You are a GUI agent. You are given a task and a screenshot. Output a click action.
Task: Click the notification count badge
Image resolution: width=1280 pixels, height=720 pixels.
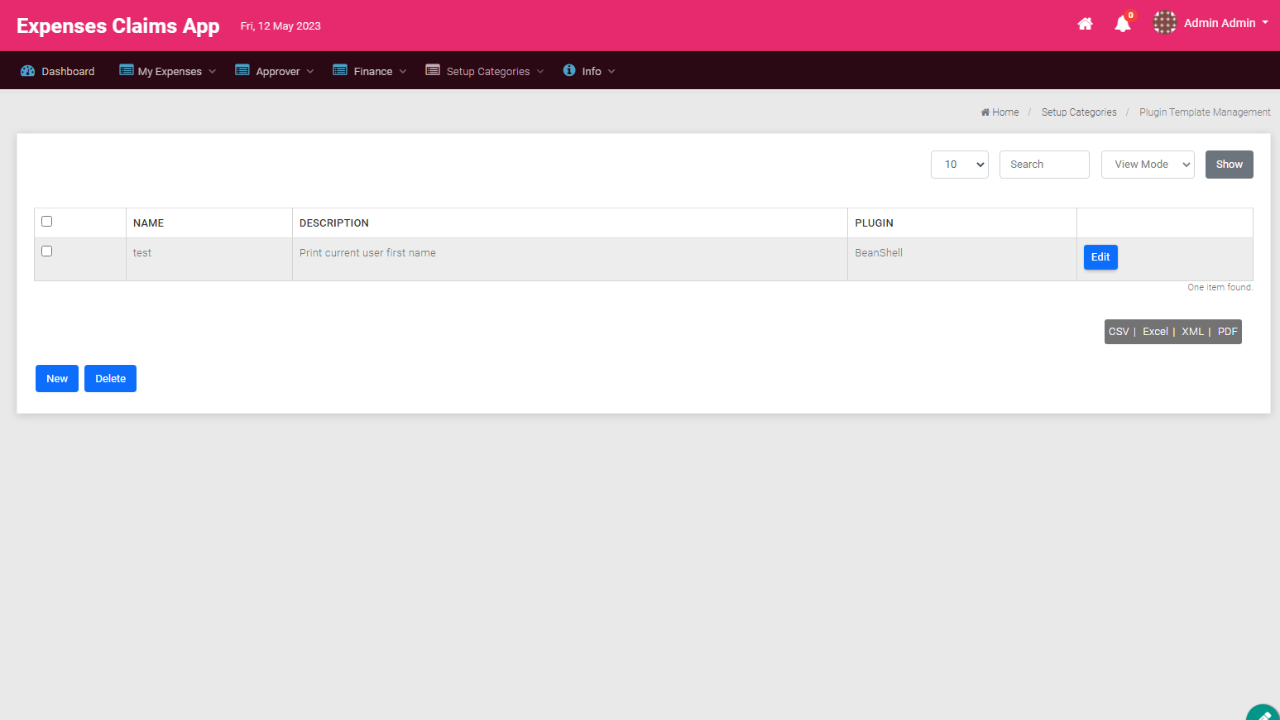pos(1130,15)
